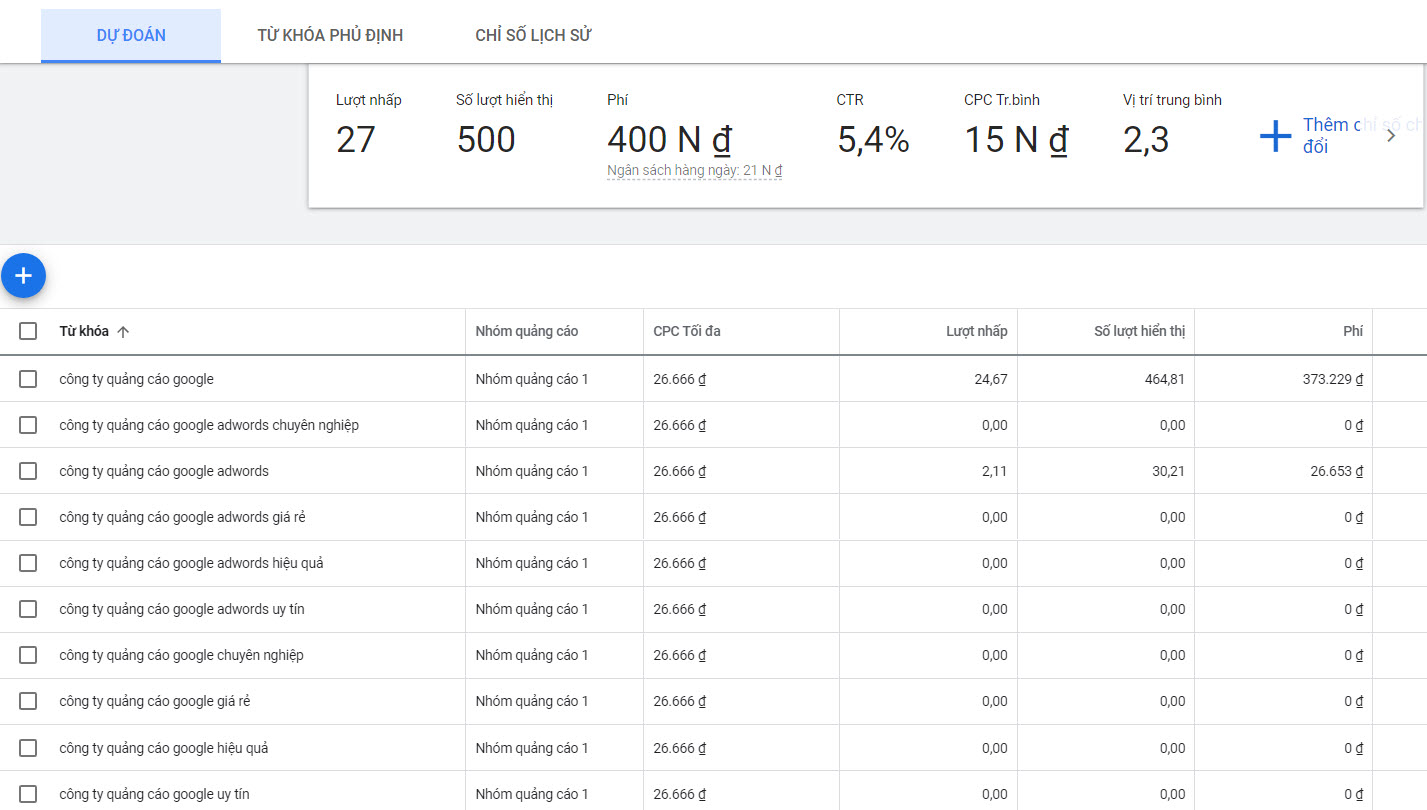Click the sort arrow next to Từ khóa
The height and width of the screenshot is (810, 1427).
123,332
